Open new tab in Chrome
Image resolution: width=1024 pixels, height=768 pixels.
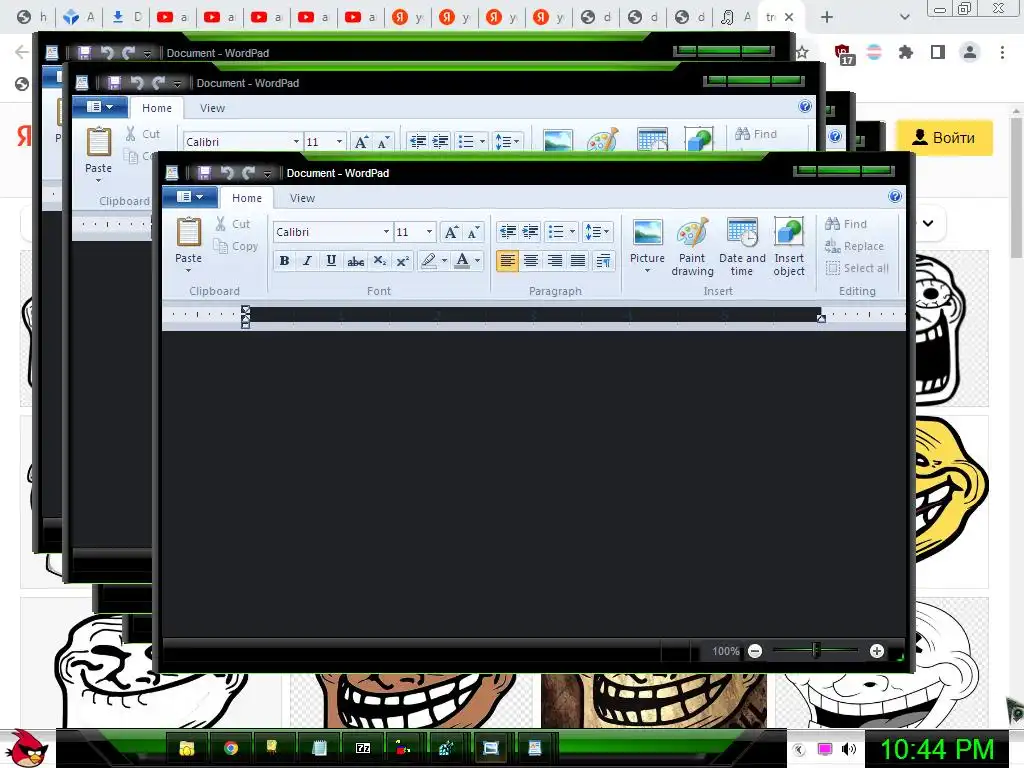[x=827, y=17]
